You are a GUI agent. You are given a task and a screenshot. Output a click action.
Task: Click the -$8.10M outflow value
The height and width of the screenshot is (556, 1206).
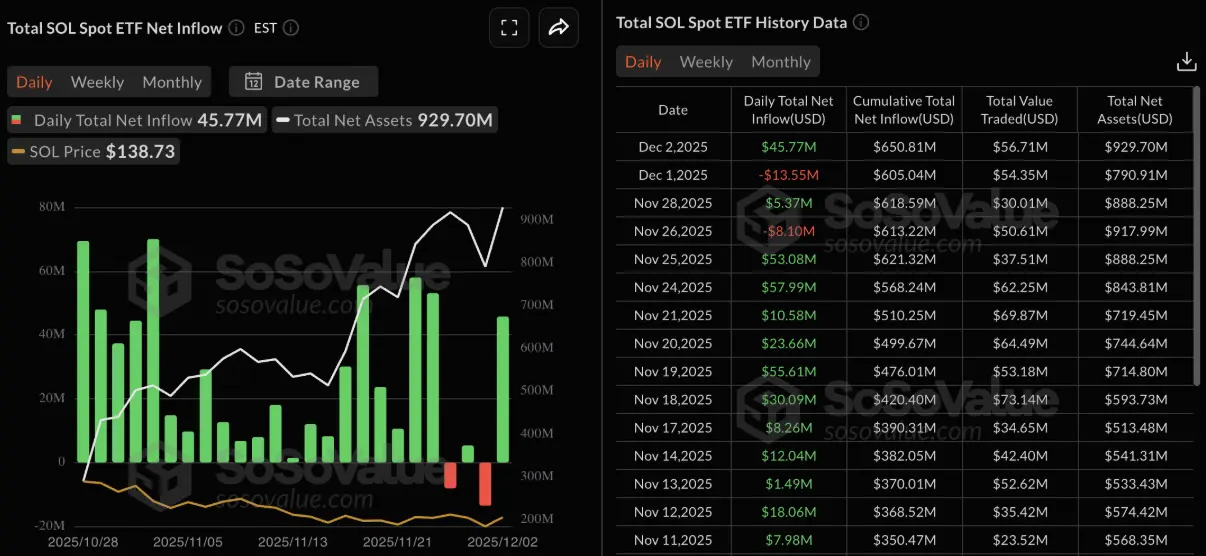pos(789,231)
